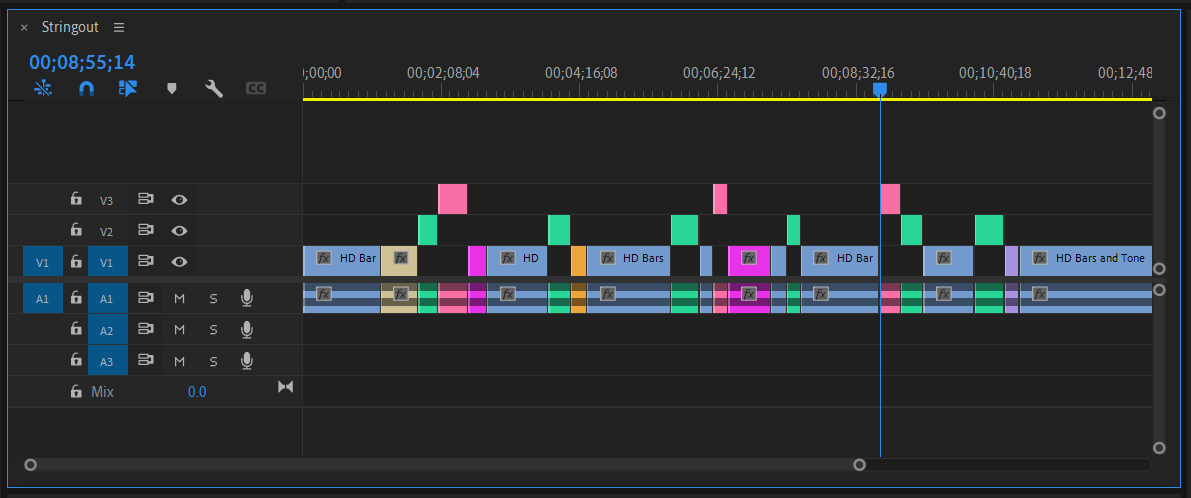Click ruler at 00;04;16;08 timecode
1191x498 pixels.
pyautogui.click(x=581, y=73)
